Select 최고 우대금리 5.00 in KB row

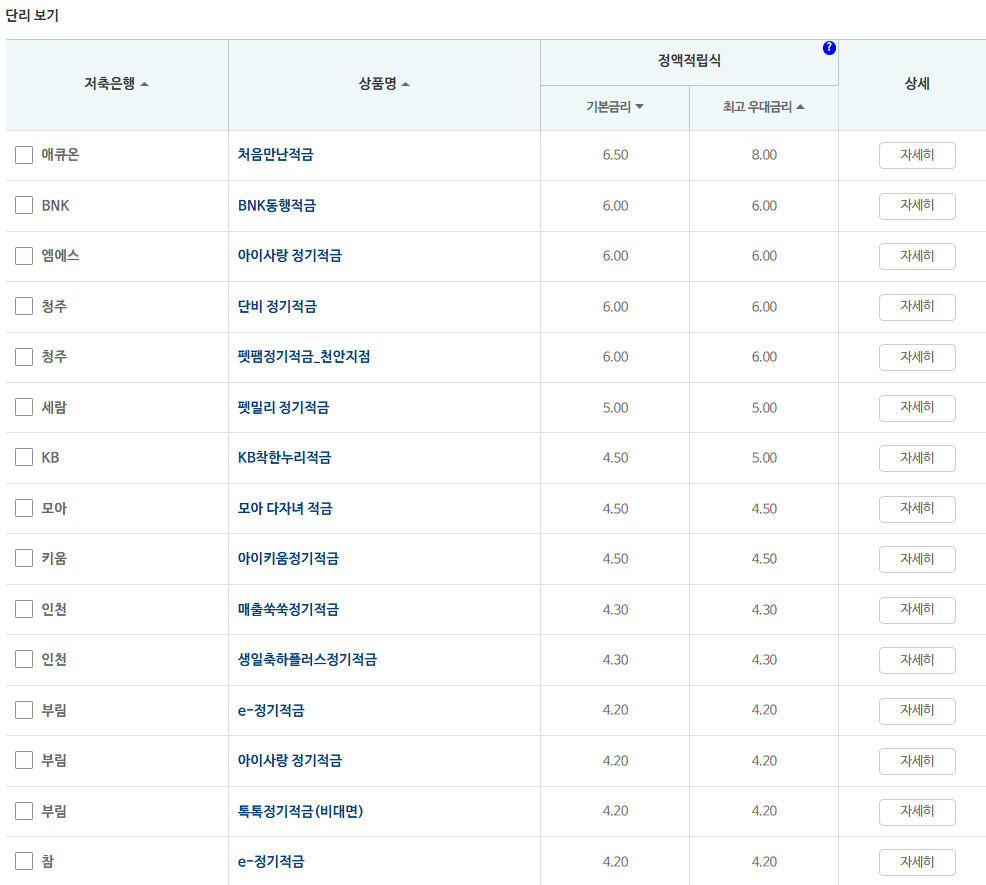click(x=764, y=458)
